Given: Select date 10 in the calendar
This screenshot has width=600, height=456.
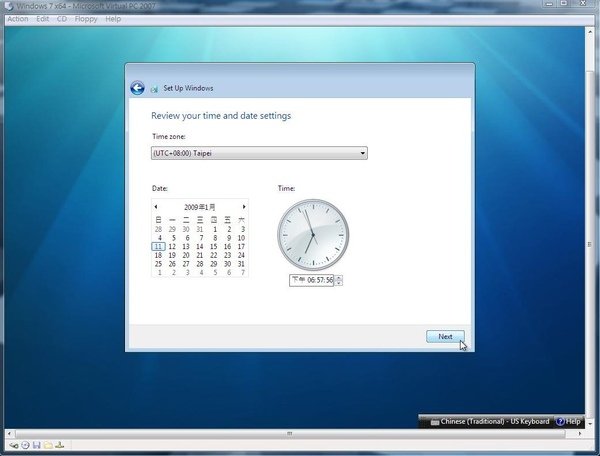Looking at the screenshot, I should point(241,238).
